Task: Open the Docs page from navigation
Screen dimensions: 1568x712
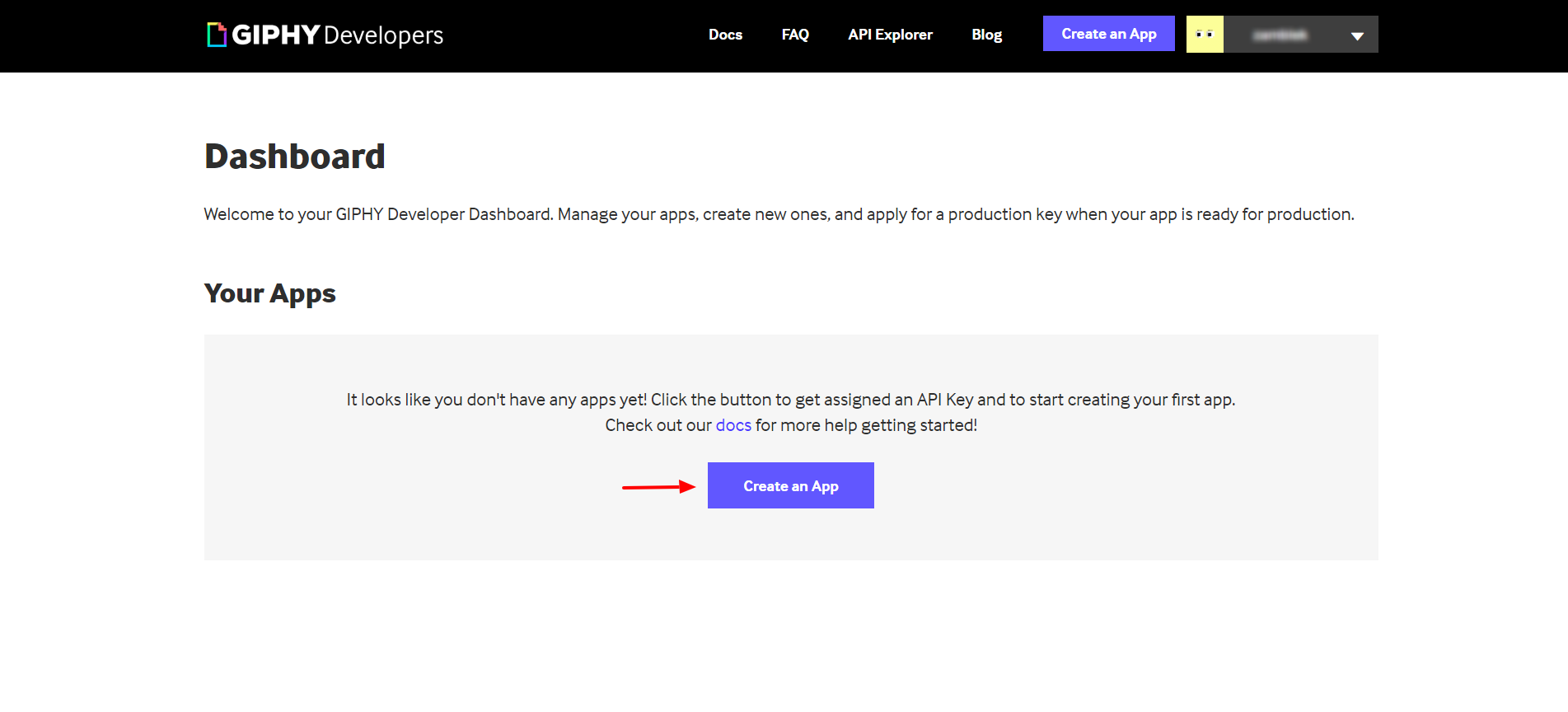Action: (725, 35)
